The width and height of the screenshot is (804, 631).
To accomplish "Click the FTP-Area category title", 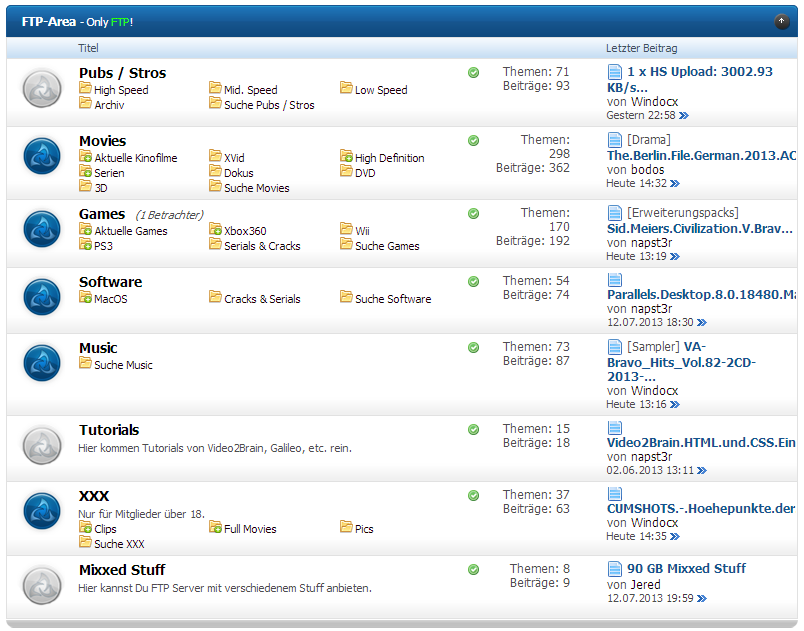I will [x=49, y=22].
